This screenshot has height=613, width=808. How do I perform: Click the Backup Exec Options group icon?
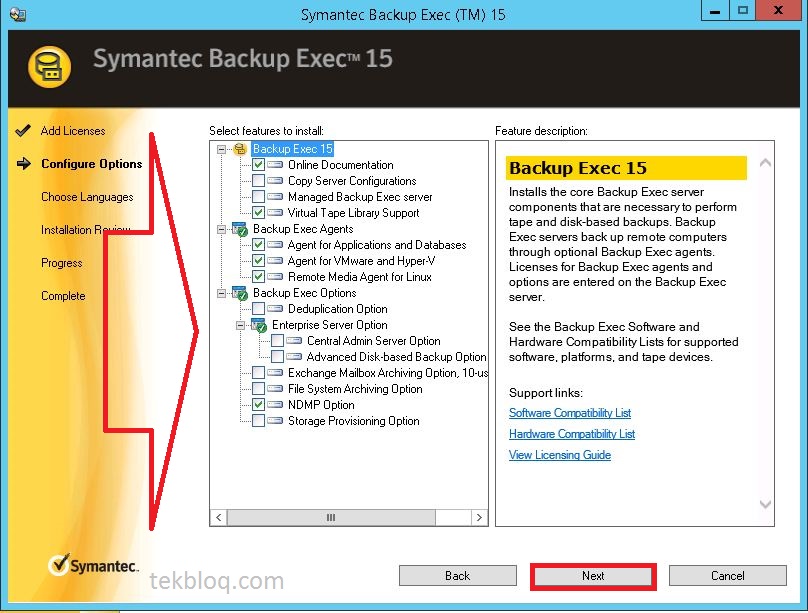(240, 293)
